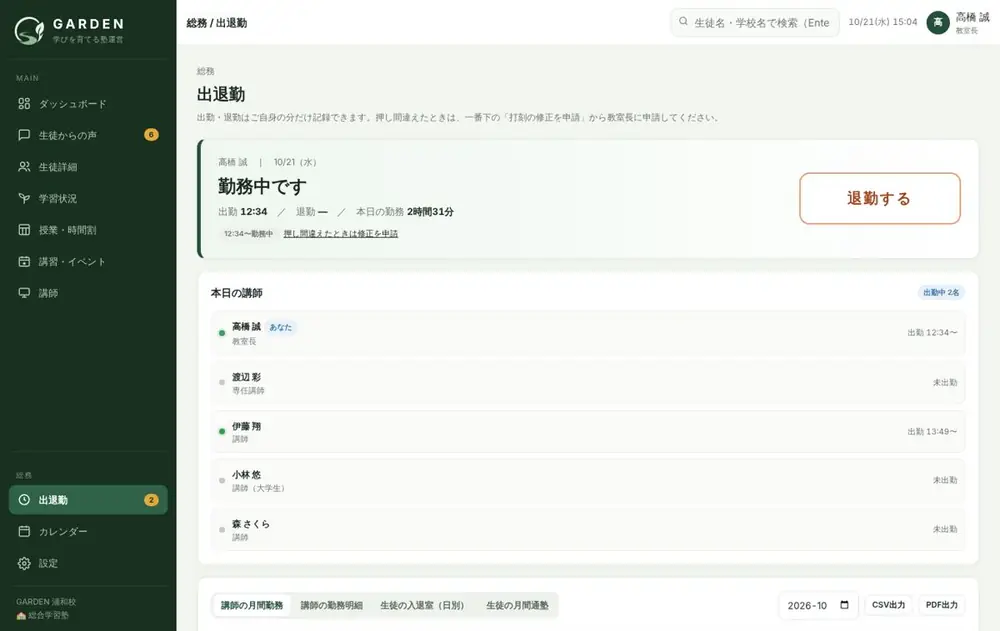Click the 勤務中です heading
The height and width of the screenshot is (631, 1000).
[262, 186]
